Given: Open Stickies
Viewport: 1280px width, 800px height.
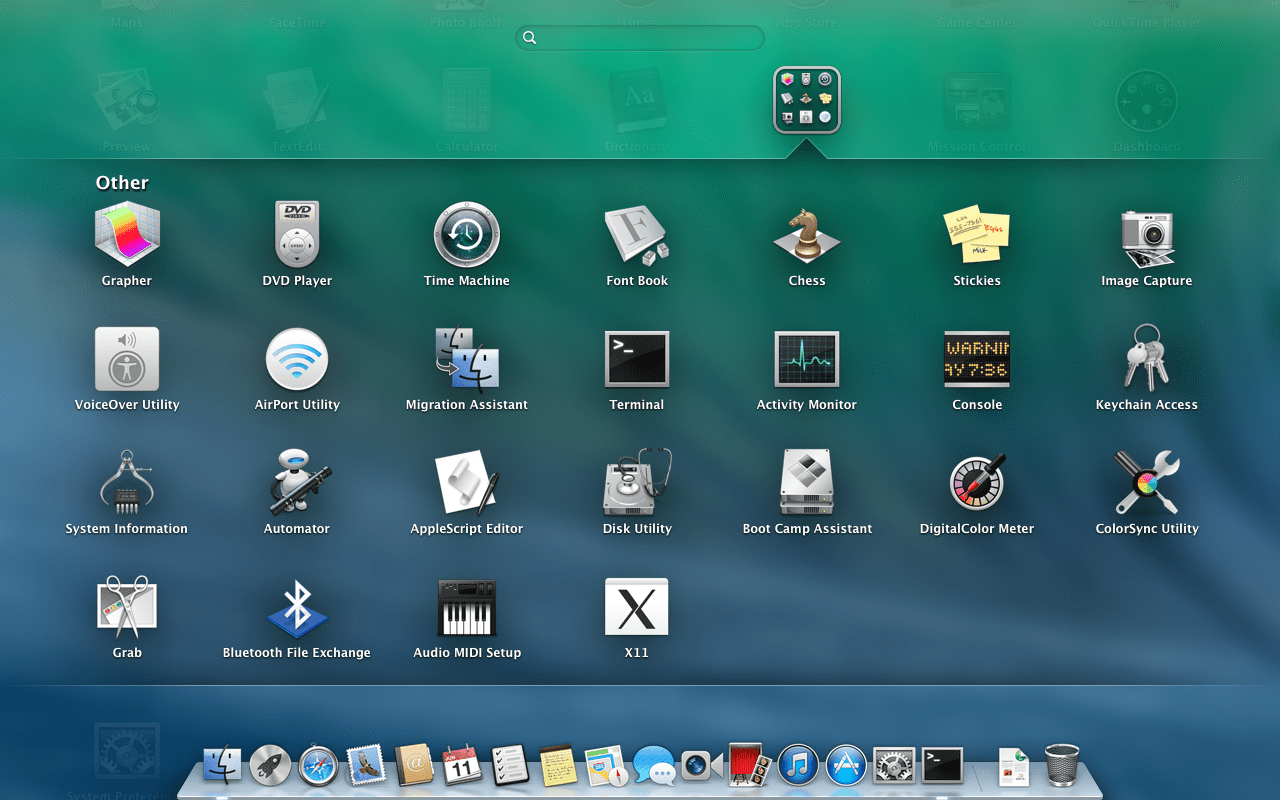Looking at the screenshot, I should (977, 235).
